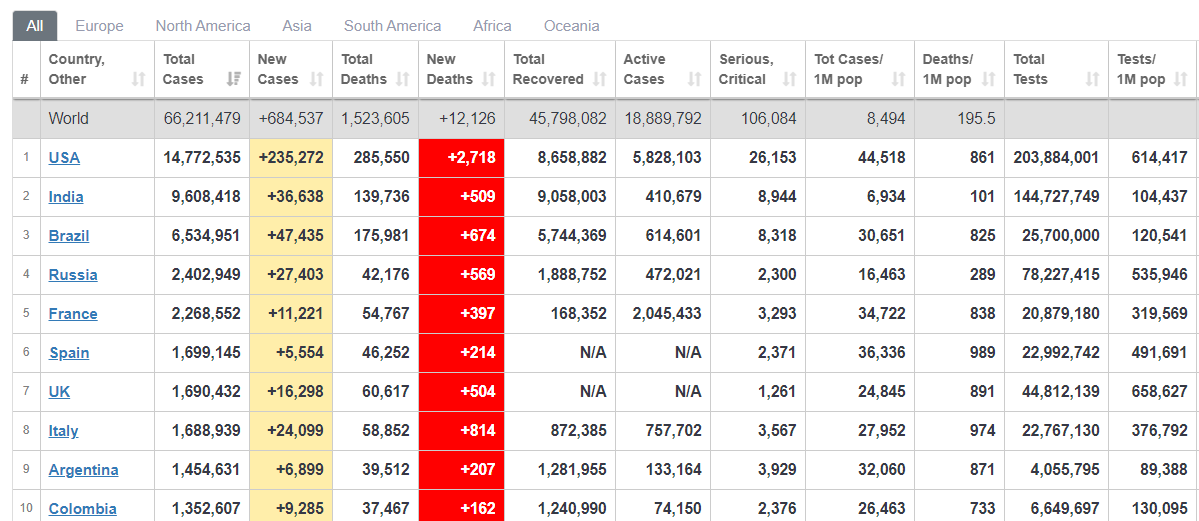Show the Oceania tab

pyautogui.click(x=571, y=26)
